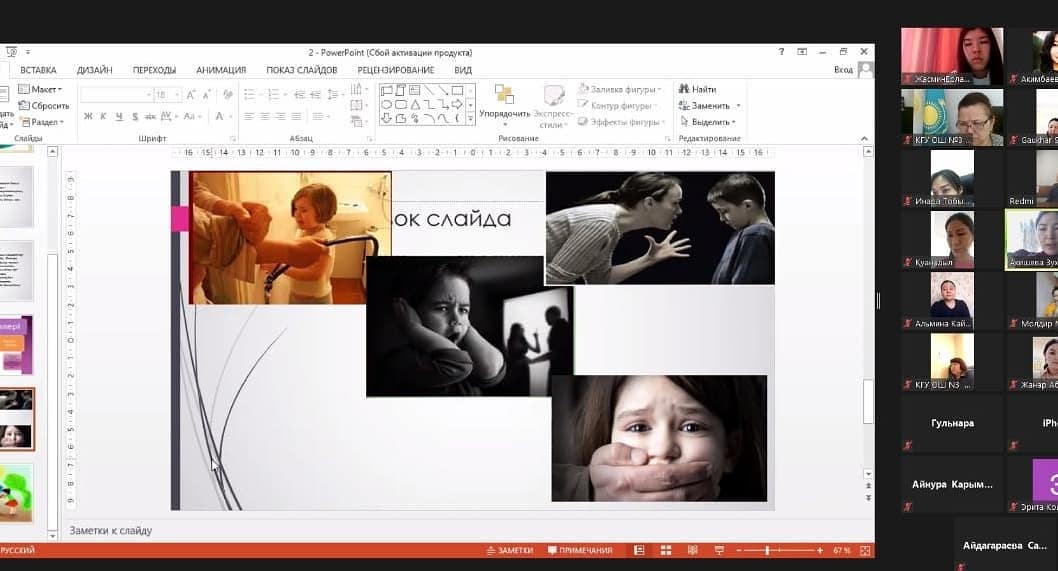The image size is (1058, 571).
Task: Open the Arrange (Упорядочить) shapes menu
Action: click(x=505, y=103)
